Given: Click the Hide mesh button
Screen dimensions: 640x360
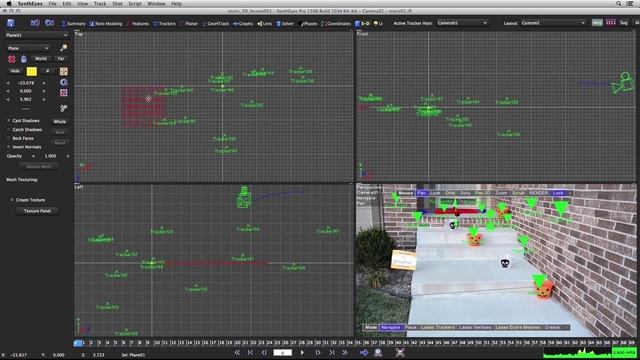Looking at the screenshot, I should pyautogui.click(x=15, y=71).
